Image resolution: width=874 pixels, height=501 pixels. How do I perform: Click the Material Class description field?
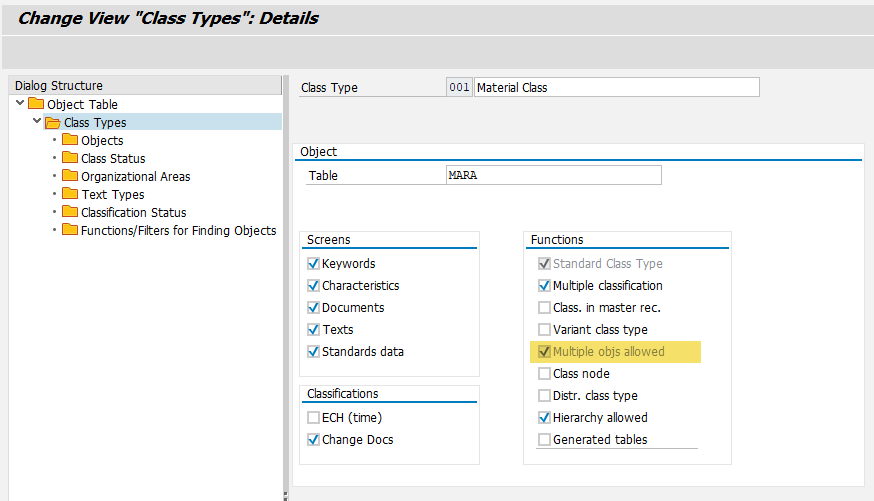[x=616, y=87]
